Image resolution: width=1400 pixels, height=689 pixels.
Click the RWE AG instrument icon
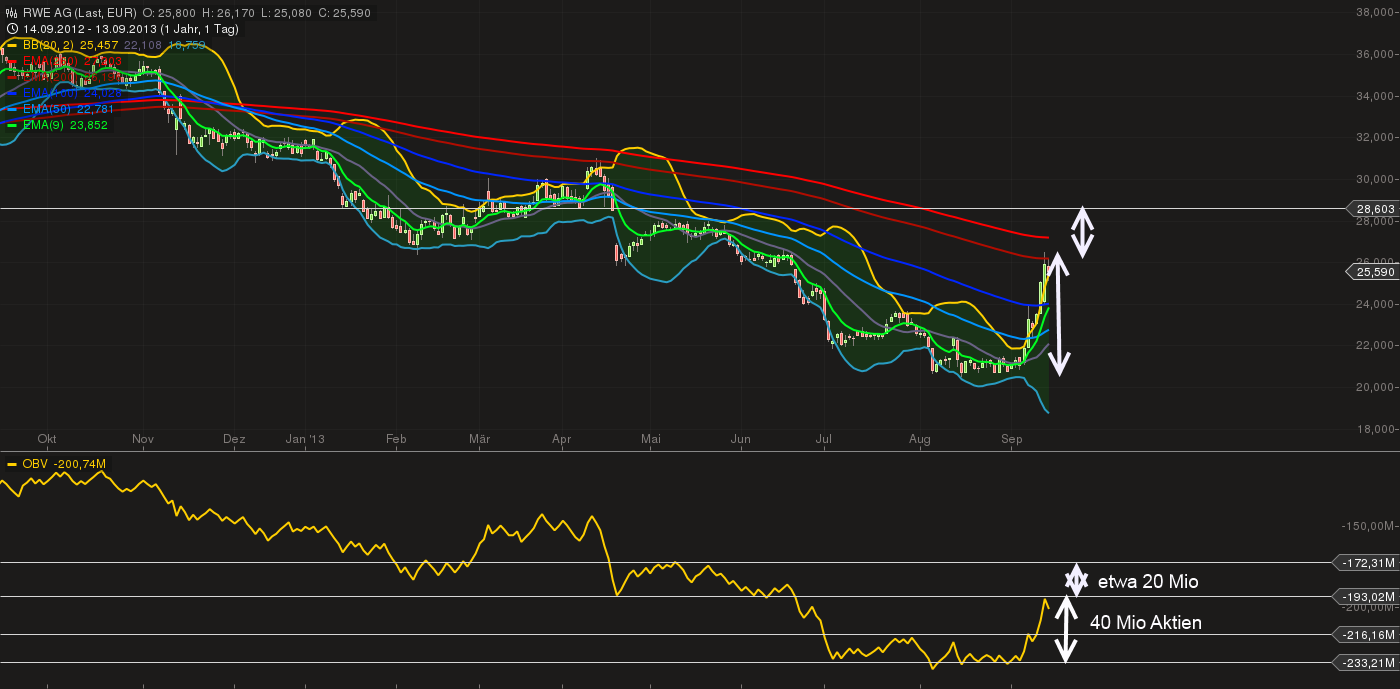pos(11,12)
